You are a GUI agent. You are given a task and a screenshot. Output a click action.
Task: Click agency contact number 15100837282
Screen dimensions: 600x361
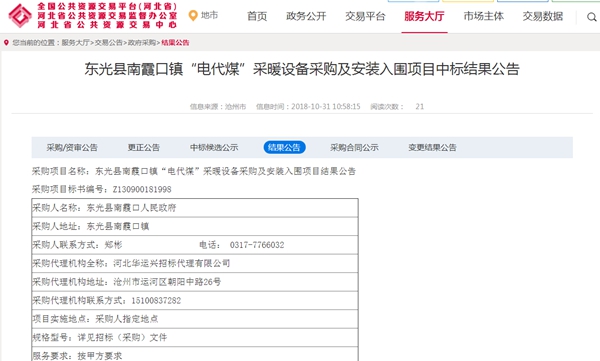tap(156, 301)
